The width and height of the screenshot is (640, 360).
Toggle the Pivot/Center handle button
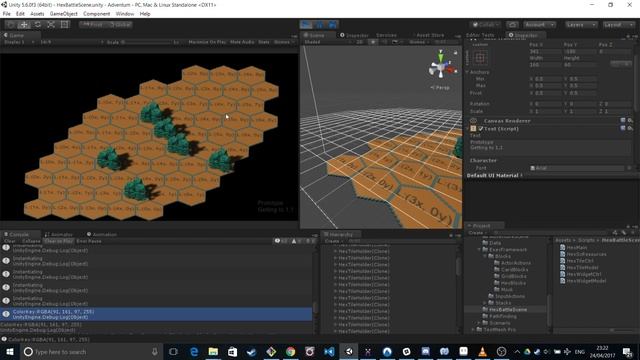coord(93,24)
